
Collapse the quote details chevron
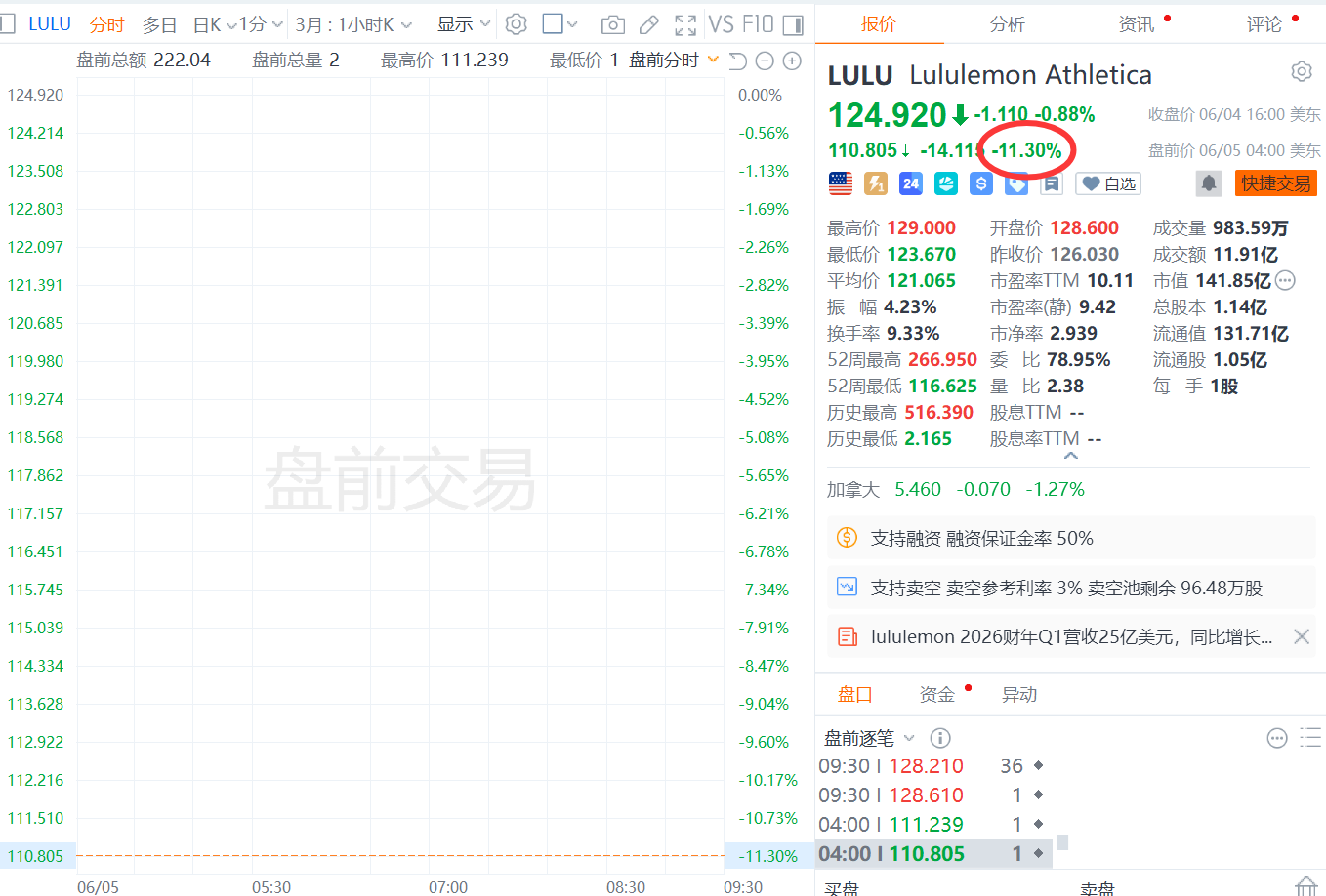click(x=1071, y=455)
